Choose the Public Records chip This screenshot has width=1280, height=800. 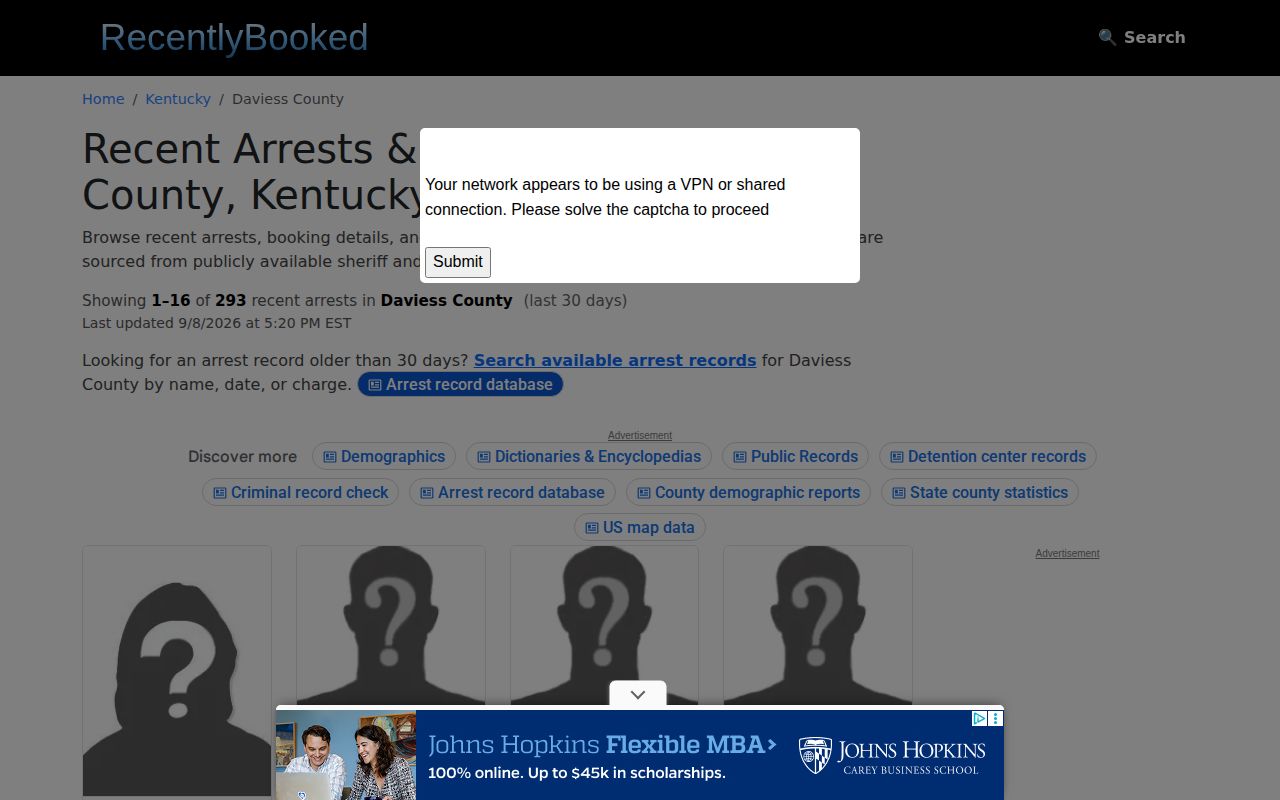tap(795, 456)
